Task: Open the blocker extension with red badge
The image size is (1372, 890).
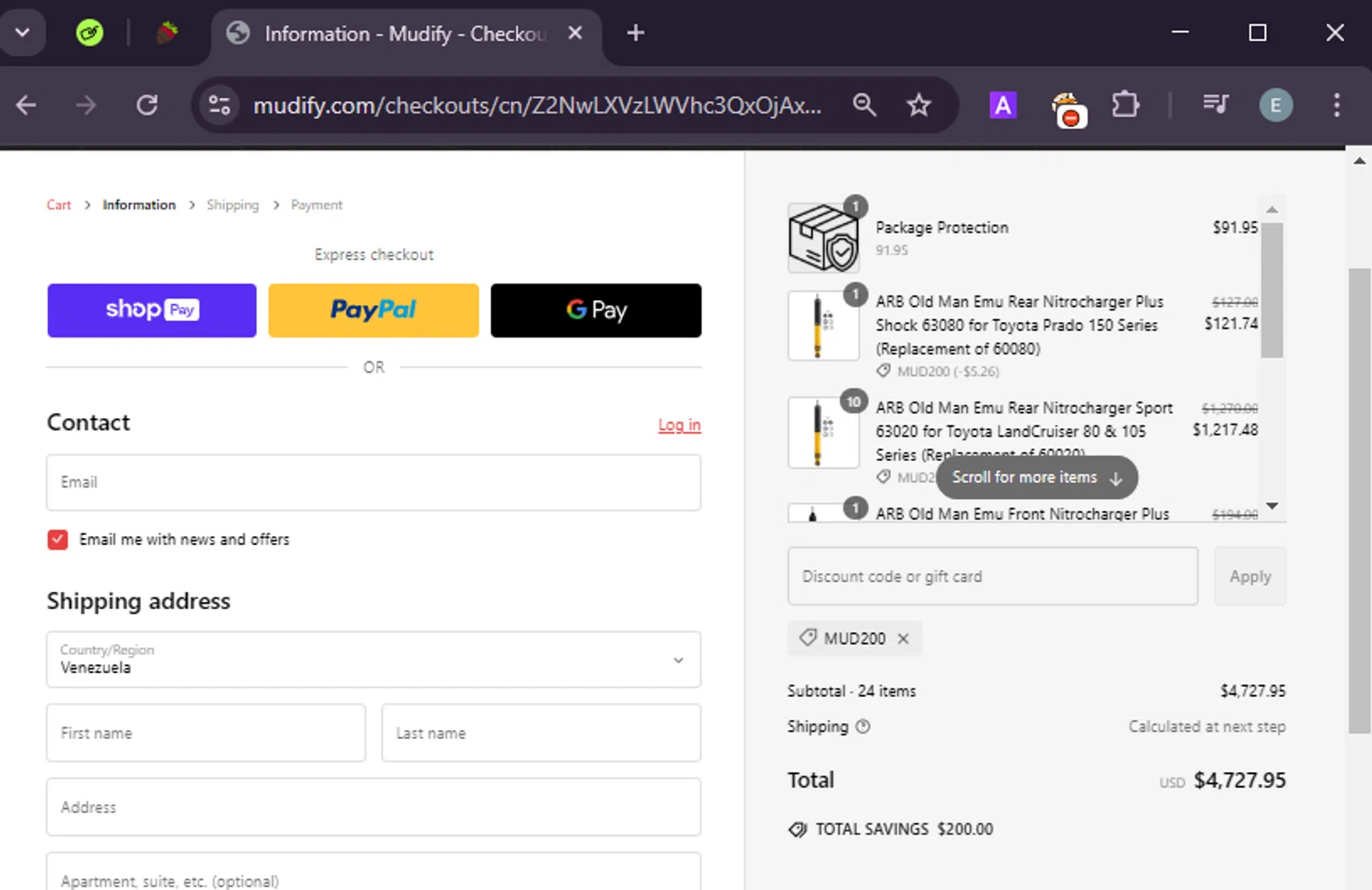Action: [x=1067, y=109]
